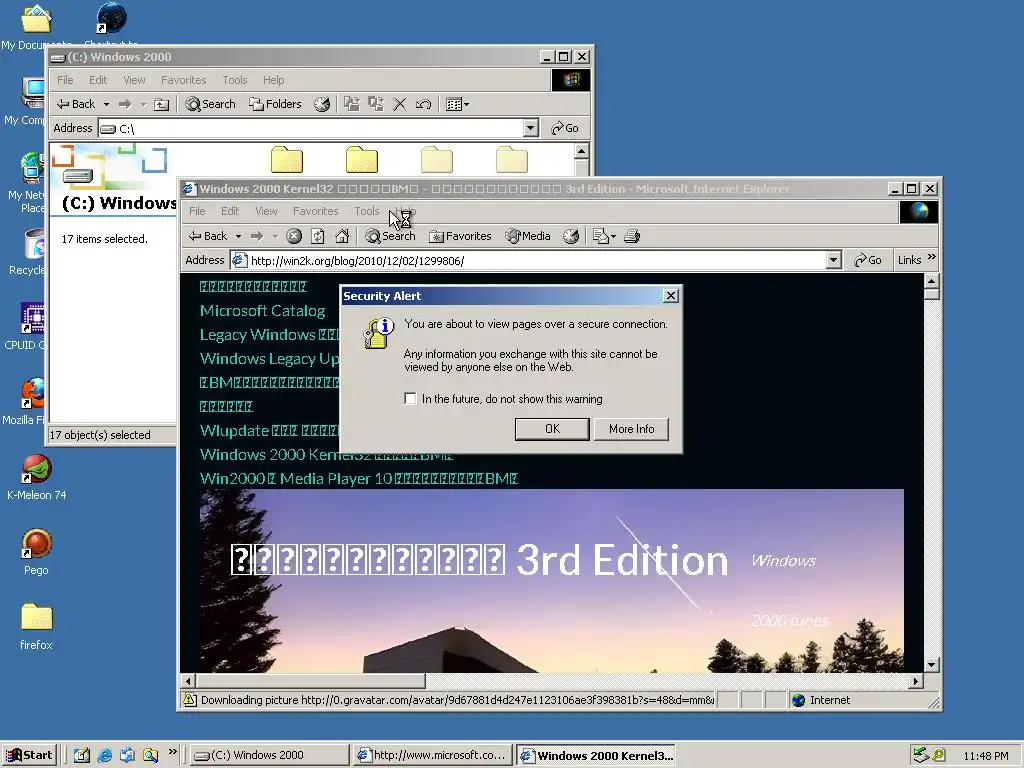Viewport: 1024px width, 768px height.
Task: Switch to (C:) Windows 2000 taskbar button
Action: pos(268,756)
